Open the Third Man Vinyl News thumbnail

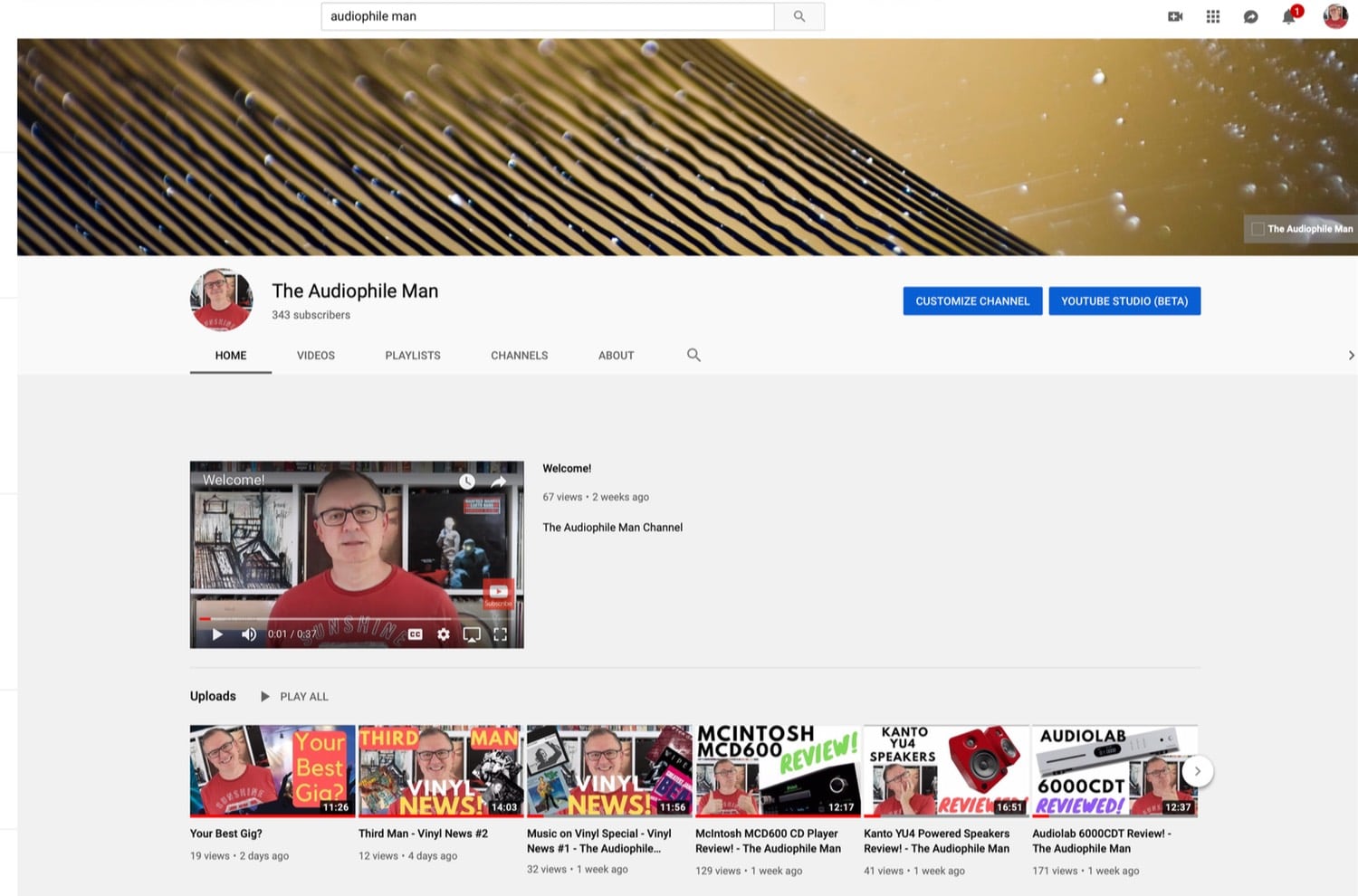point(439,771)
